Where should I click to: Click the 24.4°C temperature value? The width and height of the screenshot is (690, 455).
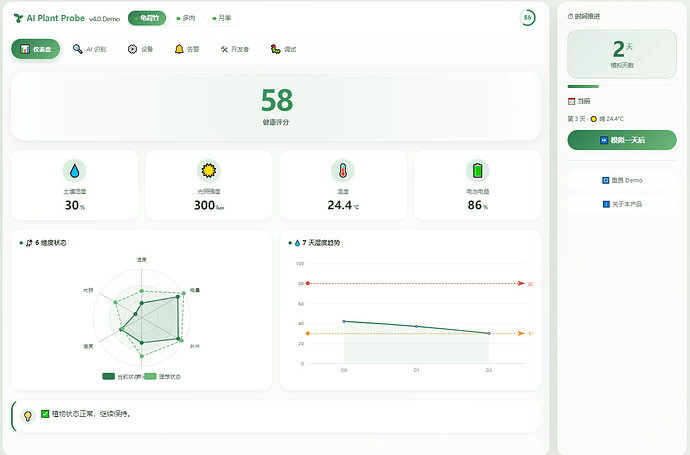pyautogui.click(x=343, y=205)
